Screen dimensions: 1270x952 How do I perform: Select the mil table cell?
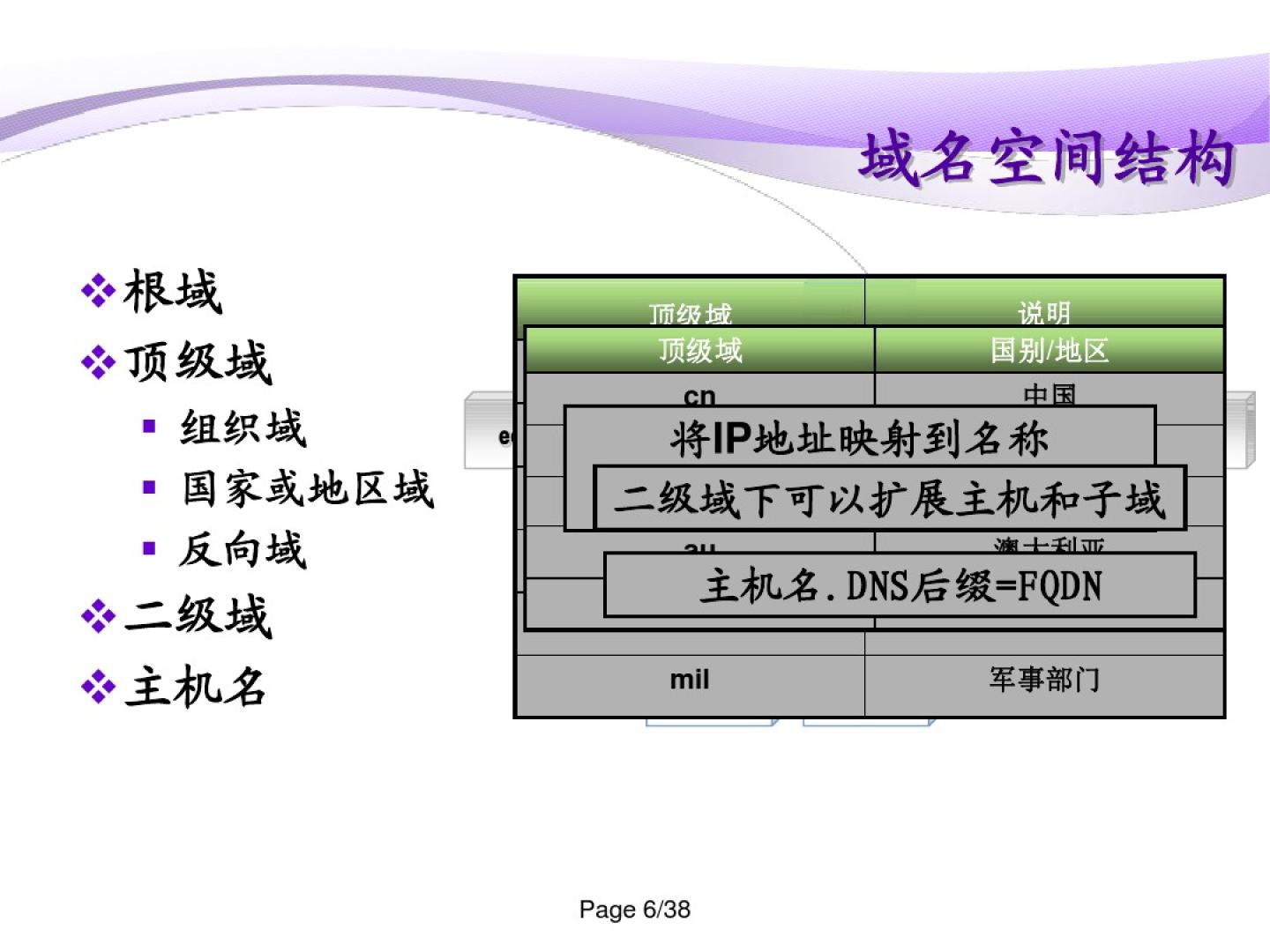coord(689,680)
